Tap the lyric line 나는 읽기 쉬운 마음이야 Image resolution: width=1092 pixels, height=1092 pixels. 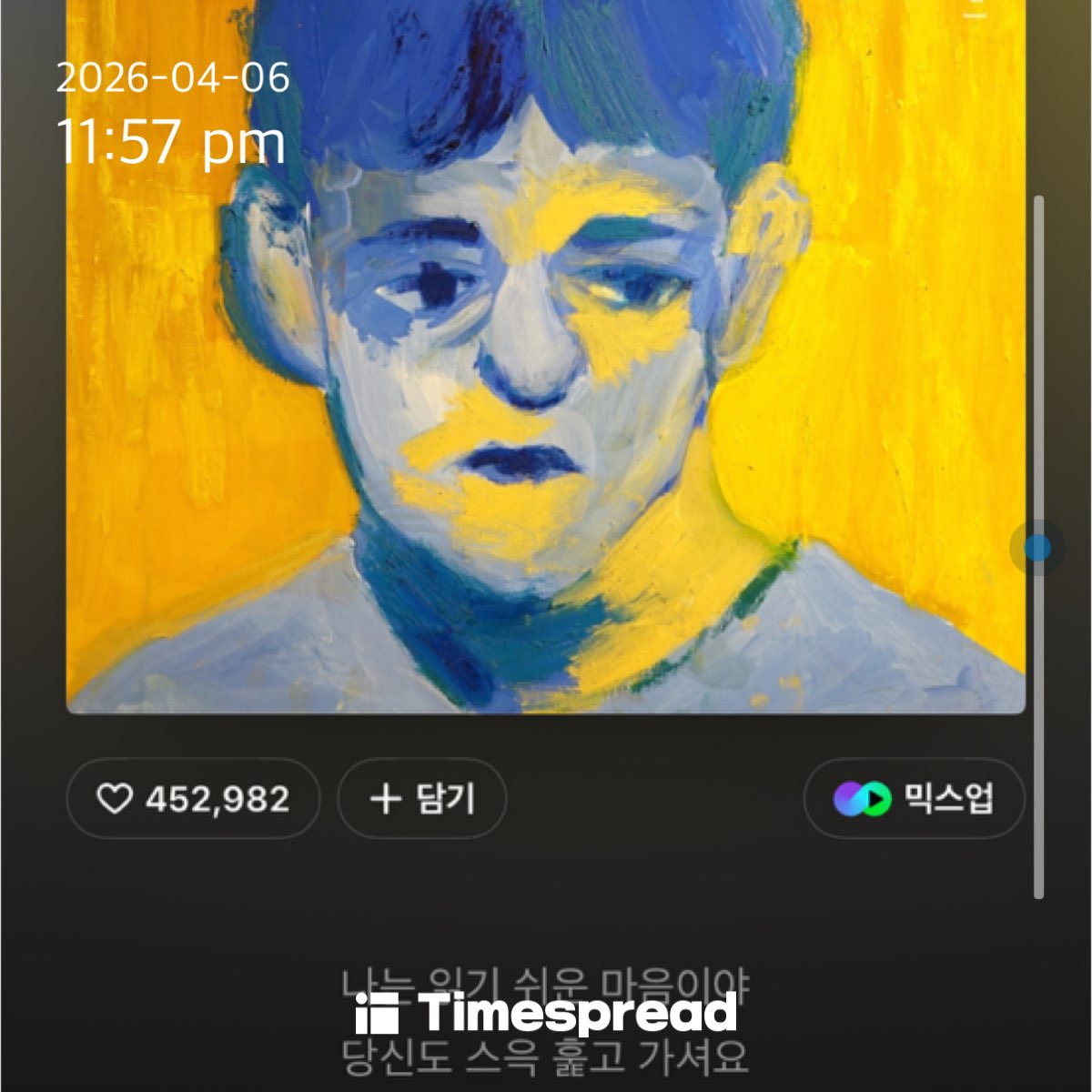click(x=546, y=985)
